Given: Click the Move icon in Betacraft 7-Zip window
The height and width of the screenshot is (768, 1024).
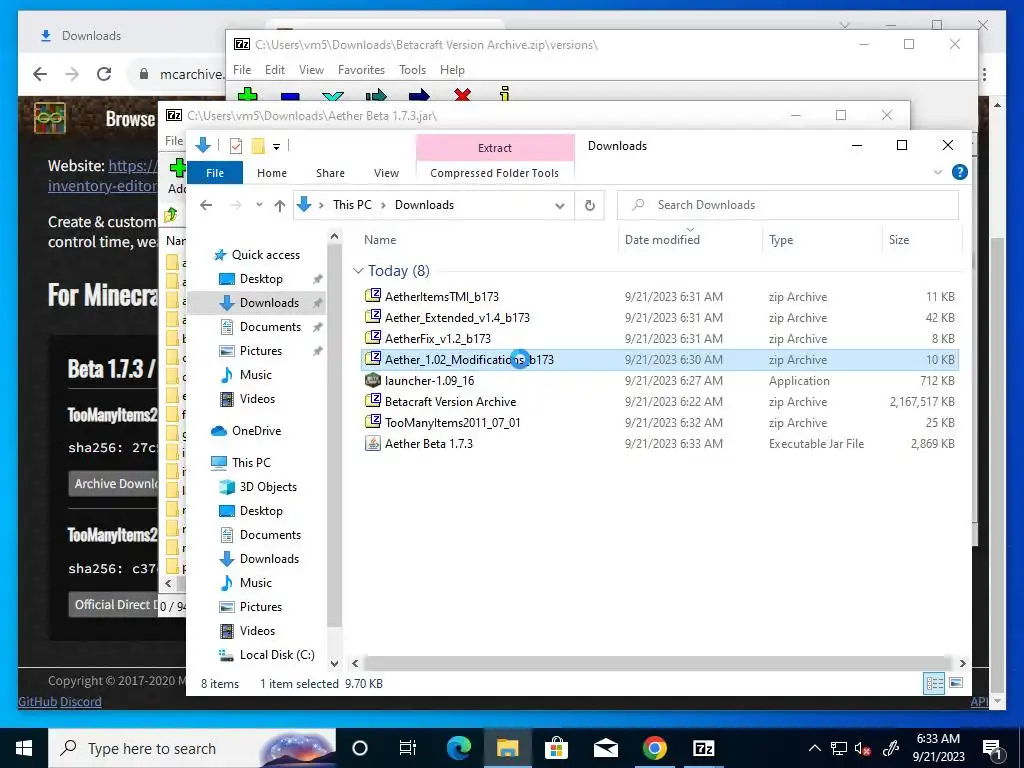Looking at the screenshot, I should coord(419,95).
